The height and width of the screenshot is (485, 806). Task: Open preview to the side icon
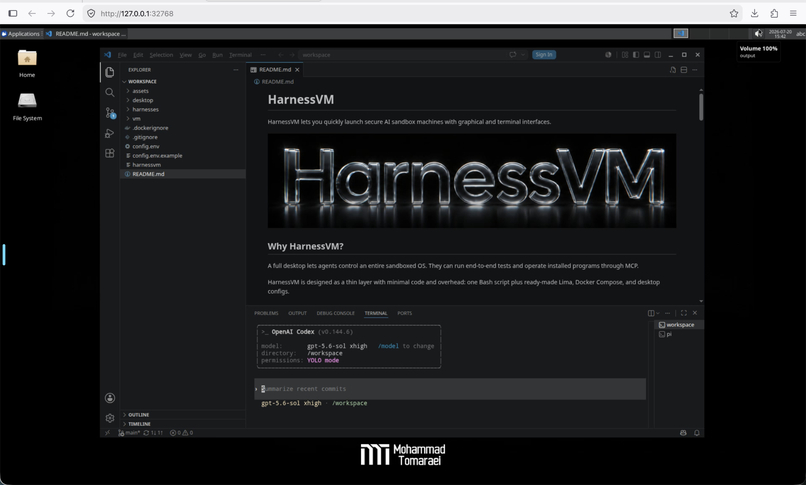click(672, 70)
